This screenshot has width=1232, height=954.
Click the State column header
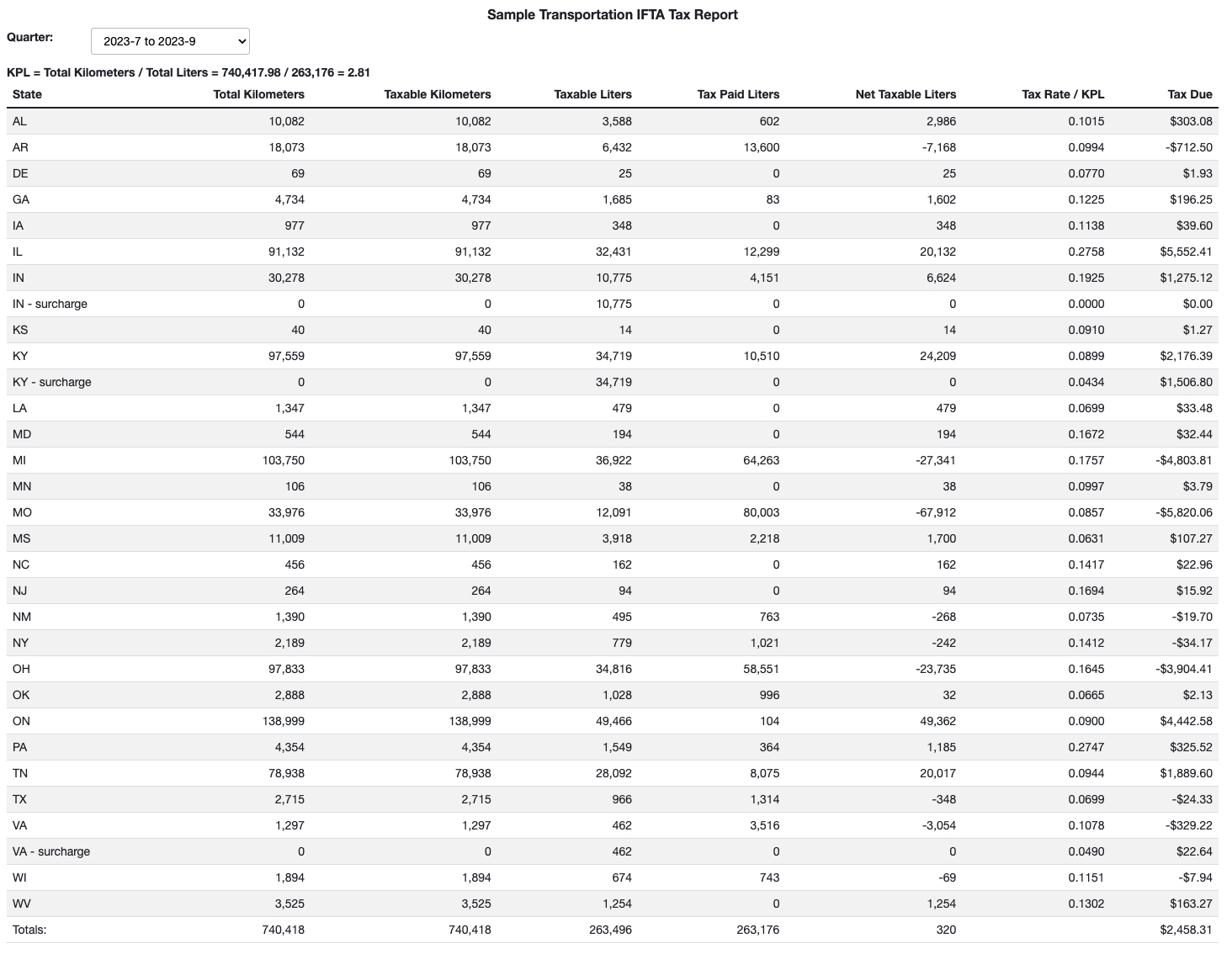click(x=27, y=94)
